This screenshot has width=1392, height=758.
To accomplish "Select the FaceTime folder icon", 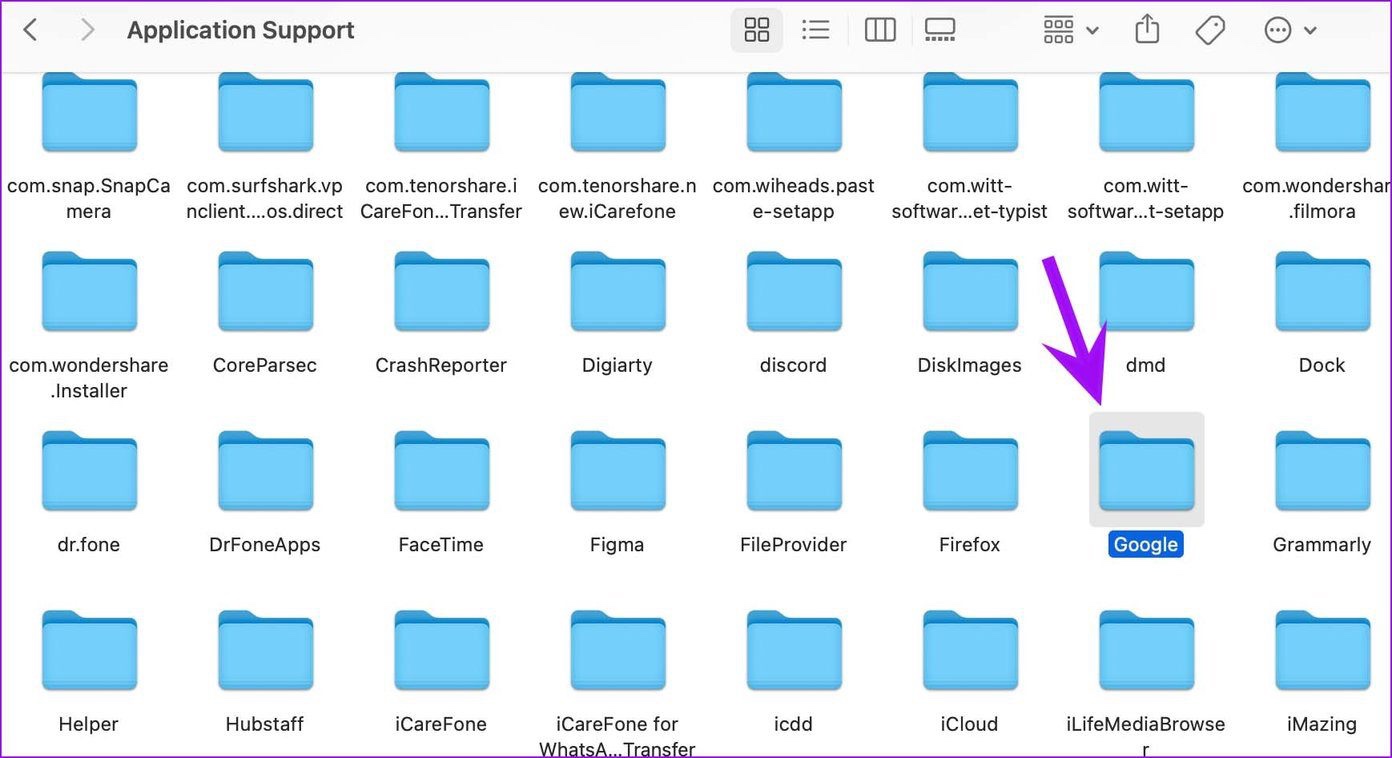I will (x=441, y=471).
